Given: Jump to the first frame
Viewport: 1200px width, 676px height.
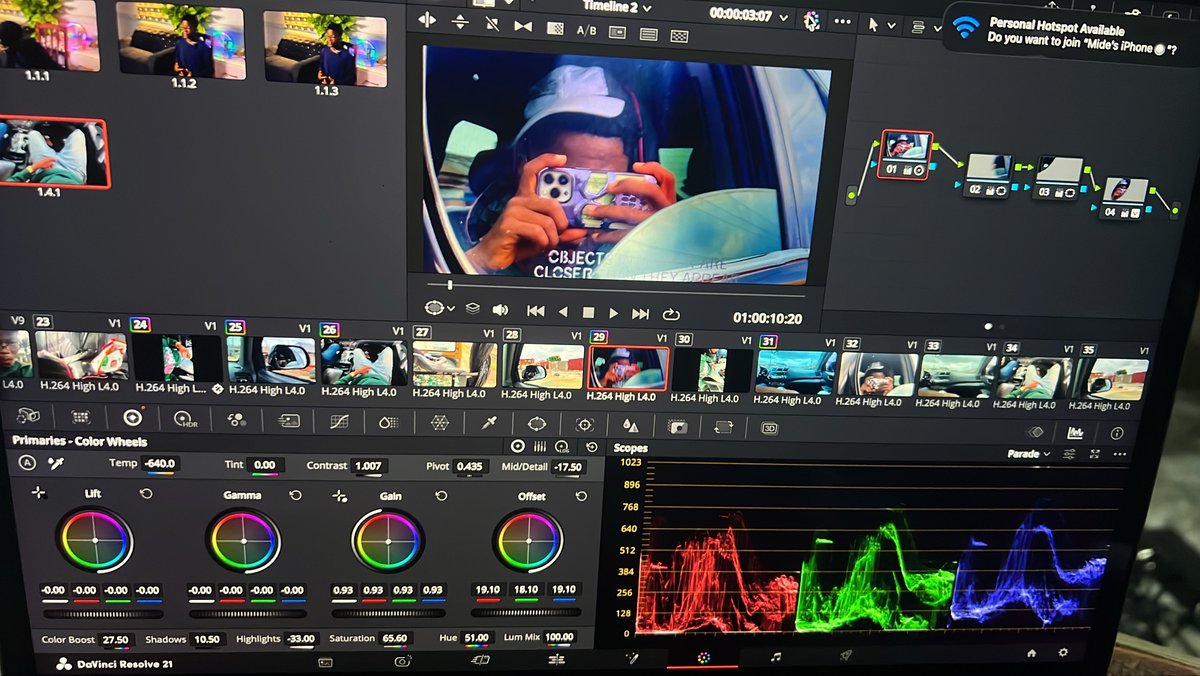Looking at the screenshot, I should pyautogui.click(x=535, y=311).
